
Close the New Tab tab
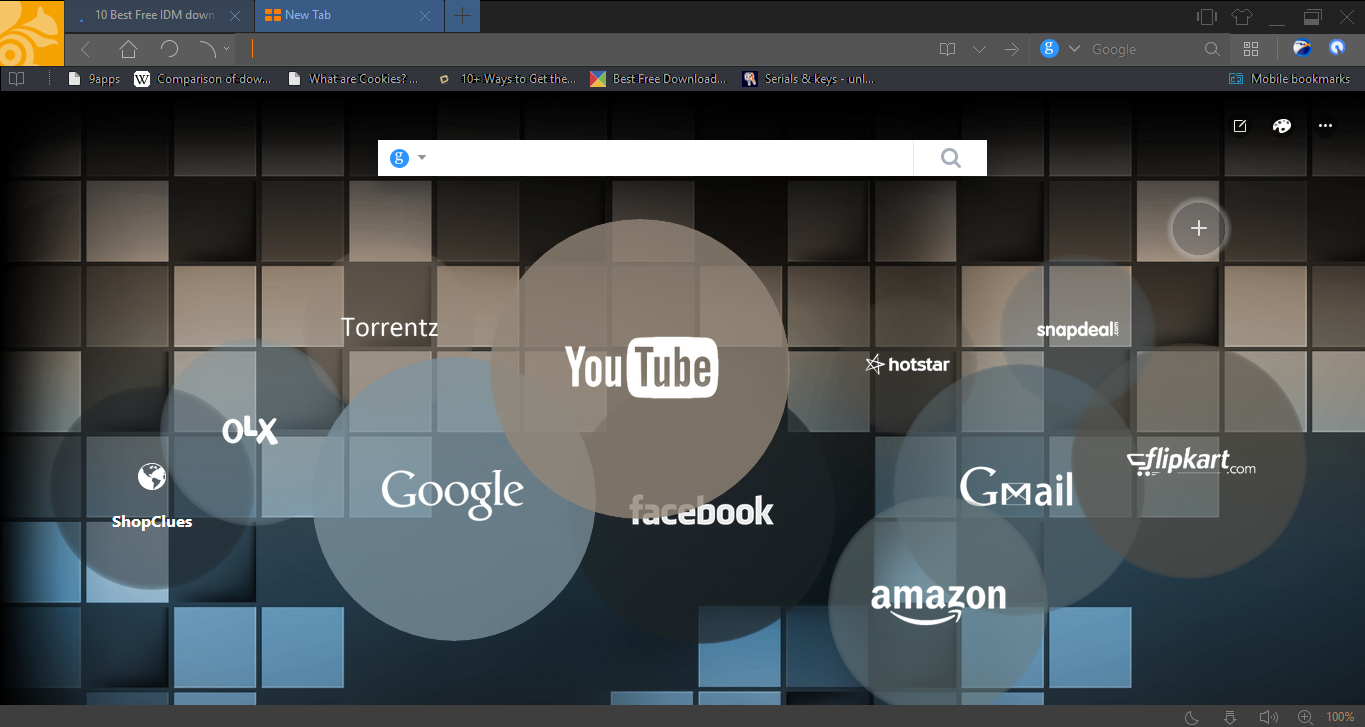click(x=425, y=16)
